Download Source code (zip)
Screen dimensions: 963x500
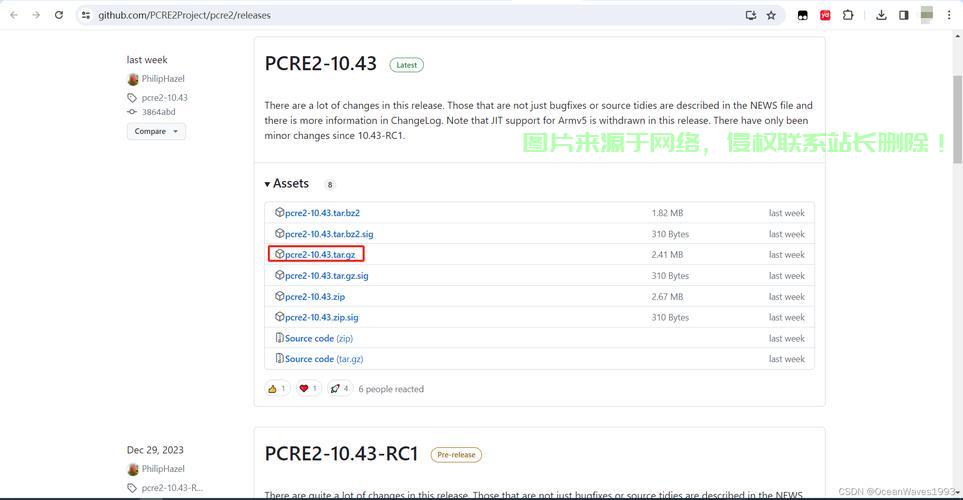319,338
